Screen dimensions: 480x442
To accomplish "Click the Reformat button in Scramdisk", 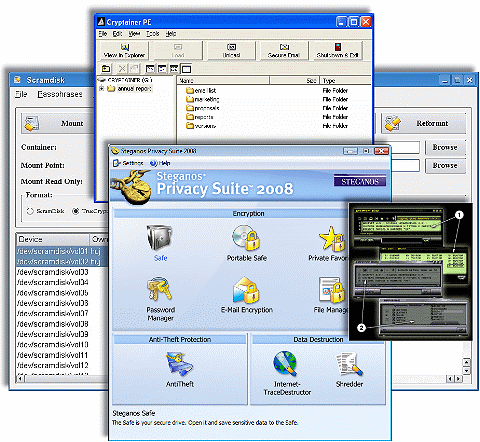I will [423, 123].
